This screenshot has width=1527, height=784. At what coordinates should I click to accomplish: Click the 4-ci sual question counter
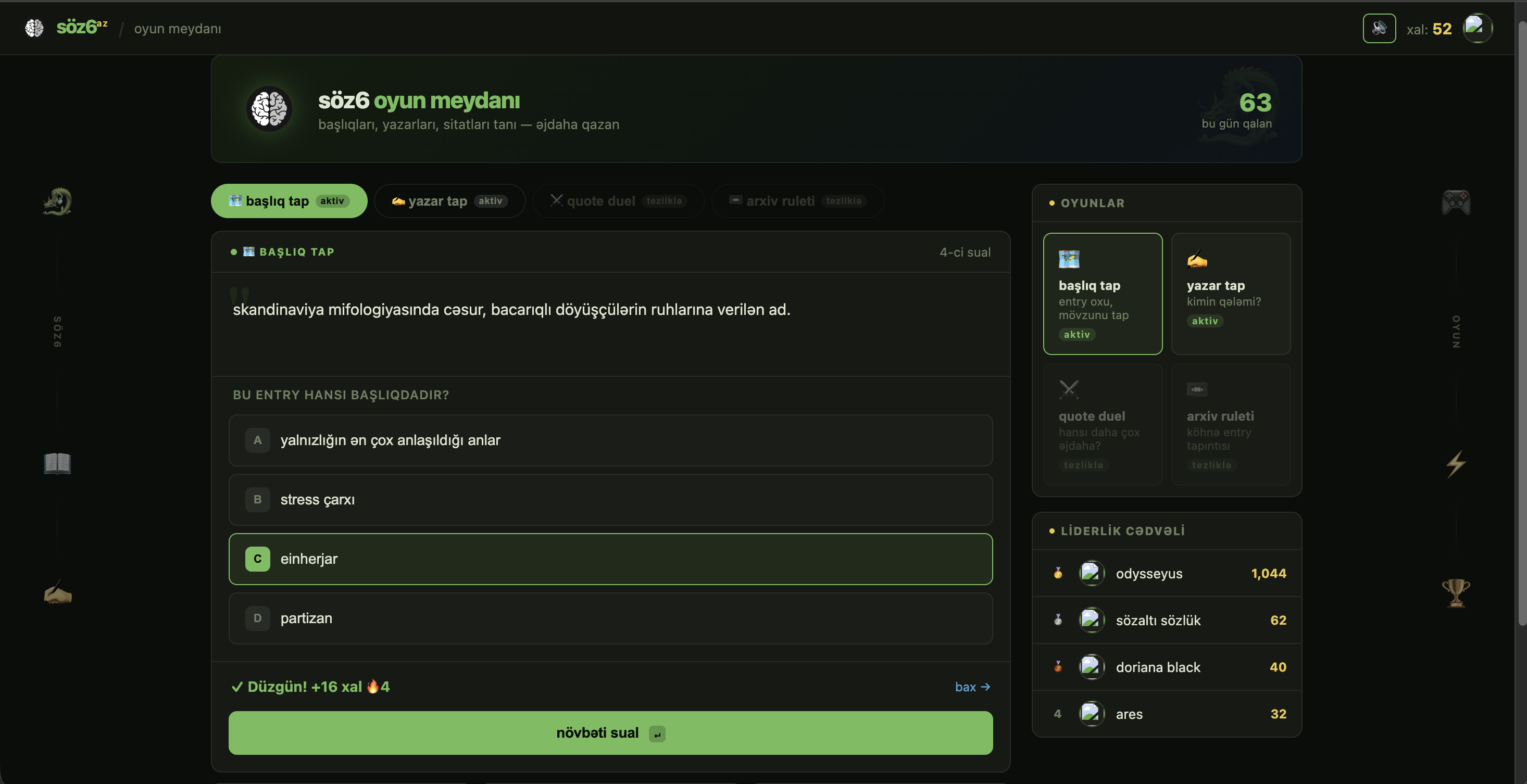click(965, 252)
